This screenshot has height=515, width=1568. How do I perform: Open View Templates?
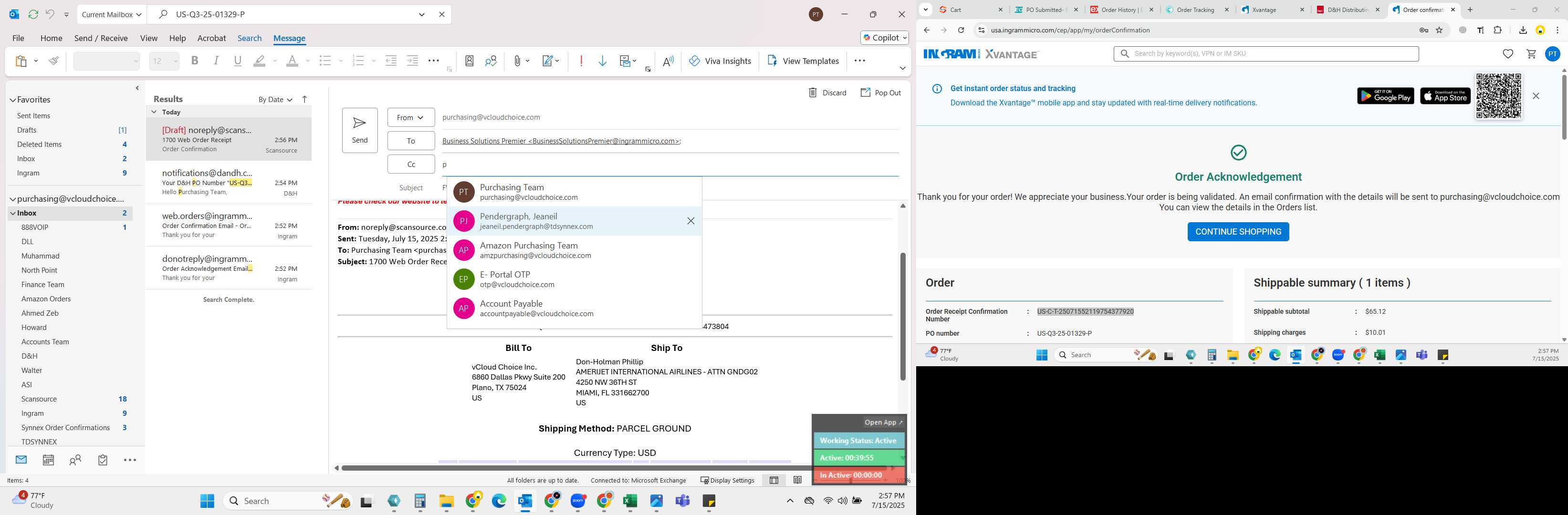tap(803, 61)
